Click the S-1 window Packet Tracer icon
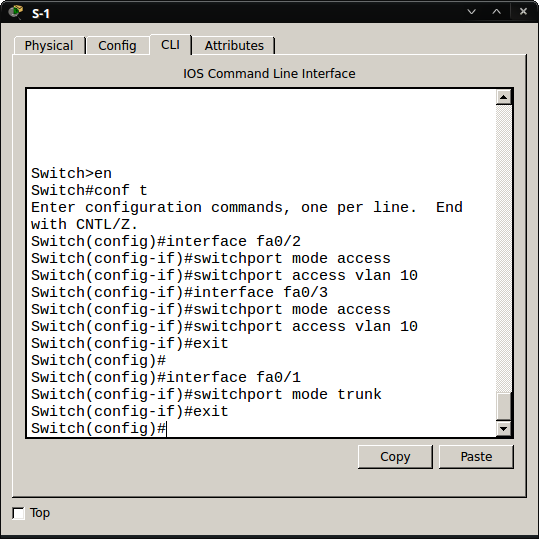Image resolution: width=539 pixels, height=539 pixels. pyautogui.click(x=15, y=12)
